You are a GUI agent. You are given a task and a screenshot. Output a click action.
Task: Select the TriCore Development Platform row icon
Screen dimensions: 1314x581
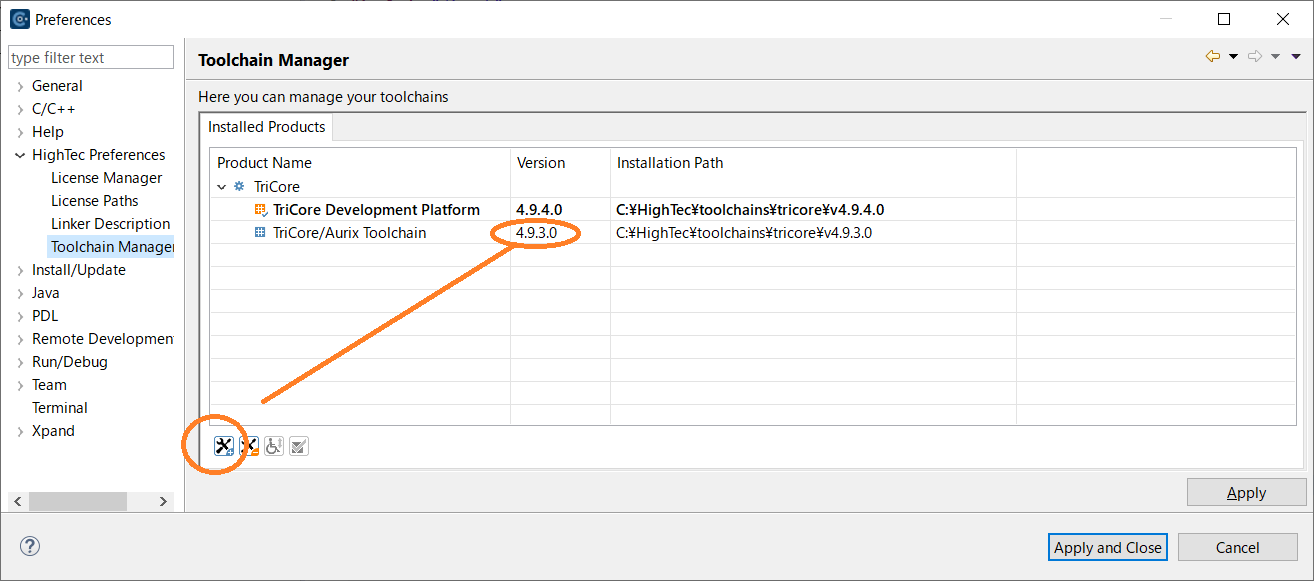pyautogui.click(x=260, y=210)
